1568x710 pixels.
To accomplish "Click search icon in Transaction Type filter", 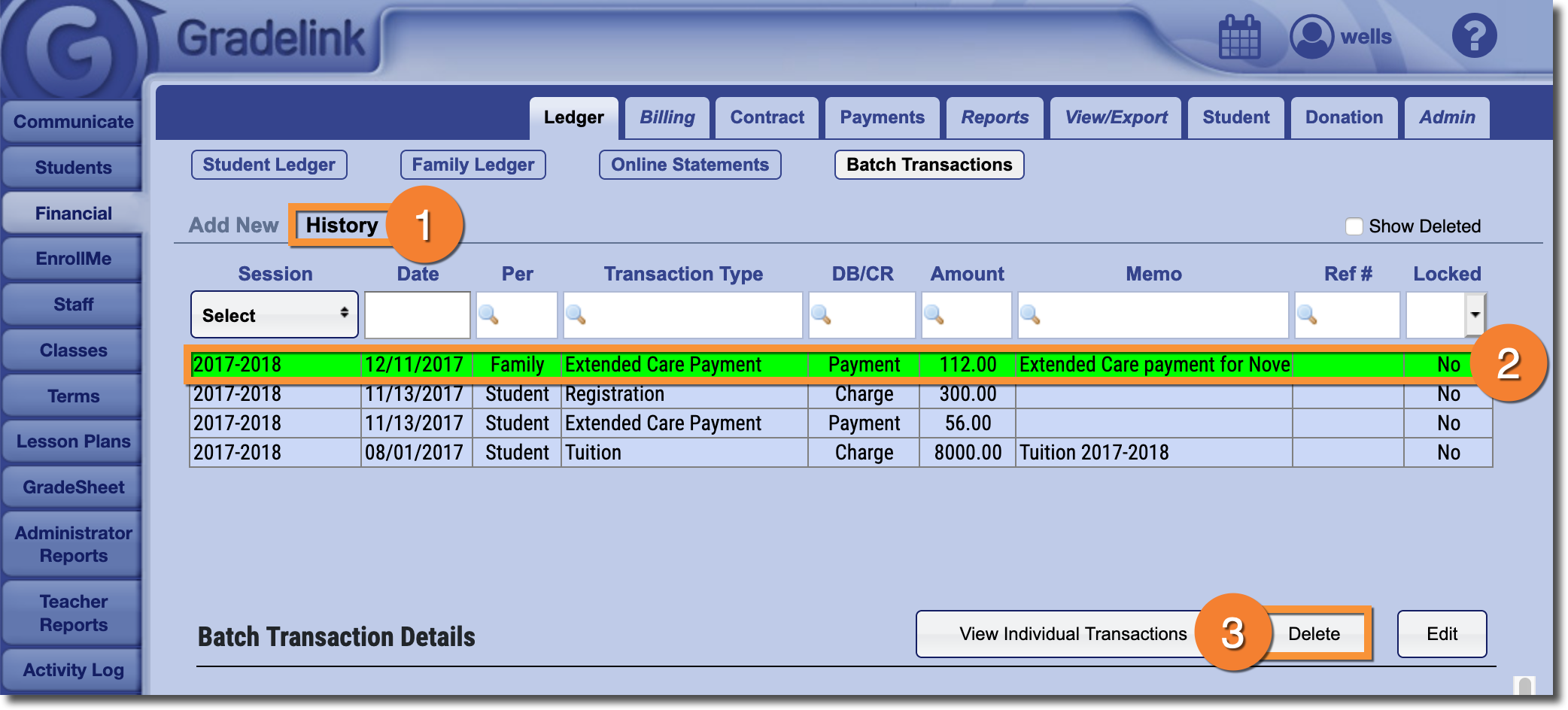I will (576, 315).
